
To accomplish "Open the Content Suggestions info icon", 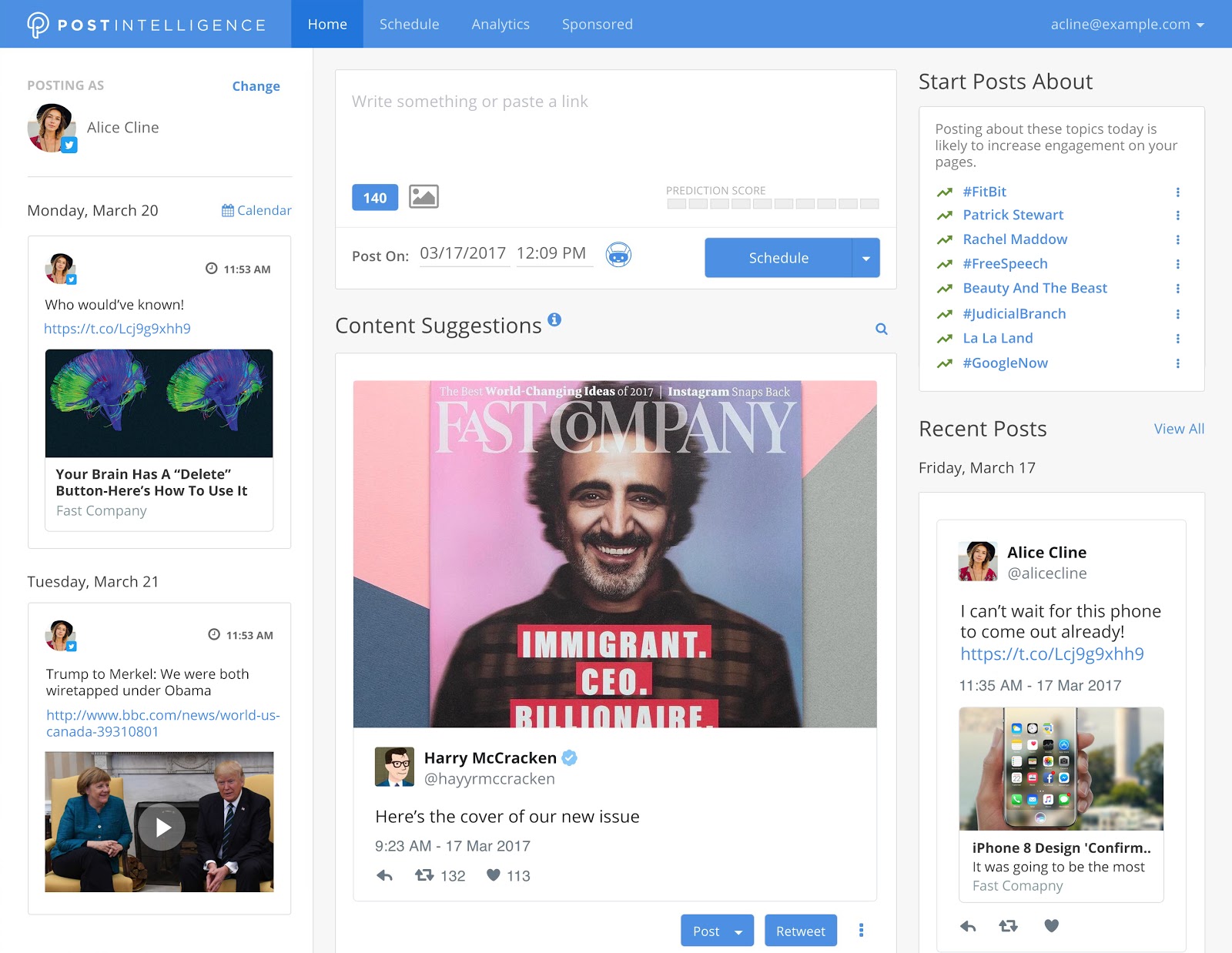I will [x=554, y=319].
